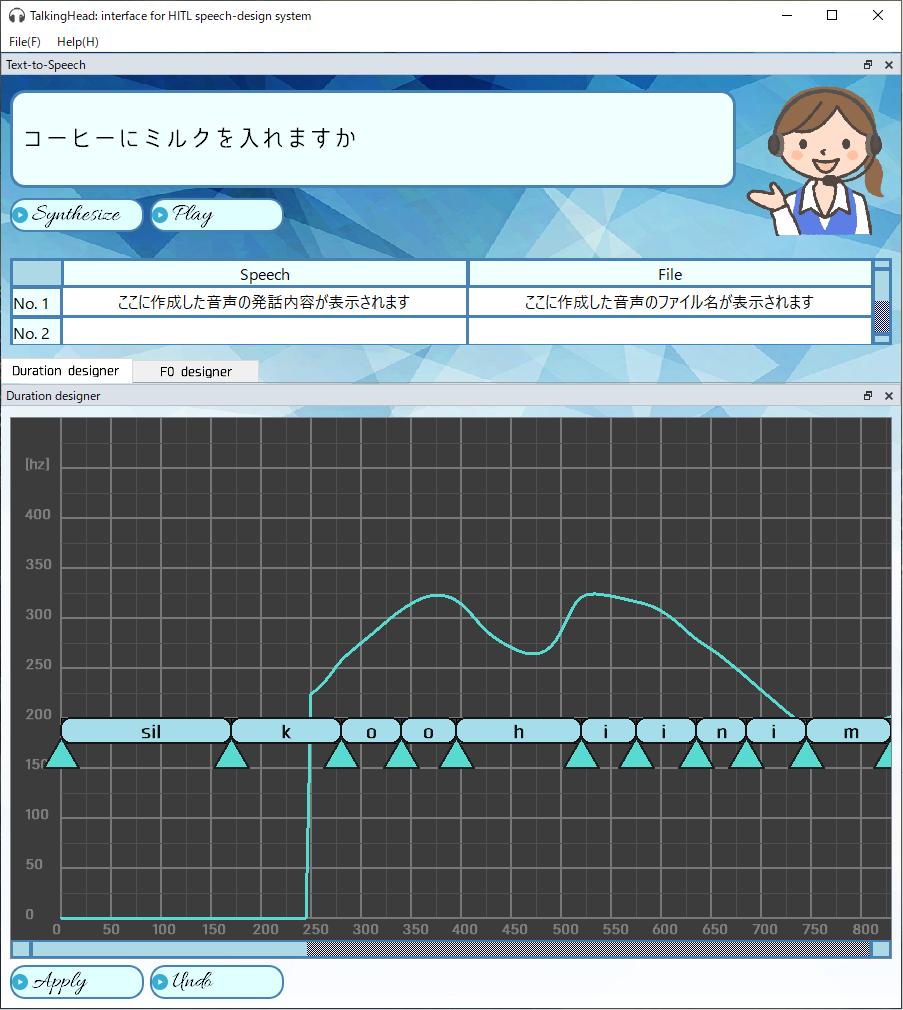Image resolution: width=903 pixels, height=1010 pixels.
Task: Select row header No. 2
Action: [37, 332]
